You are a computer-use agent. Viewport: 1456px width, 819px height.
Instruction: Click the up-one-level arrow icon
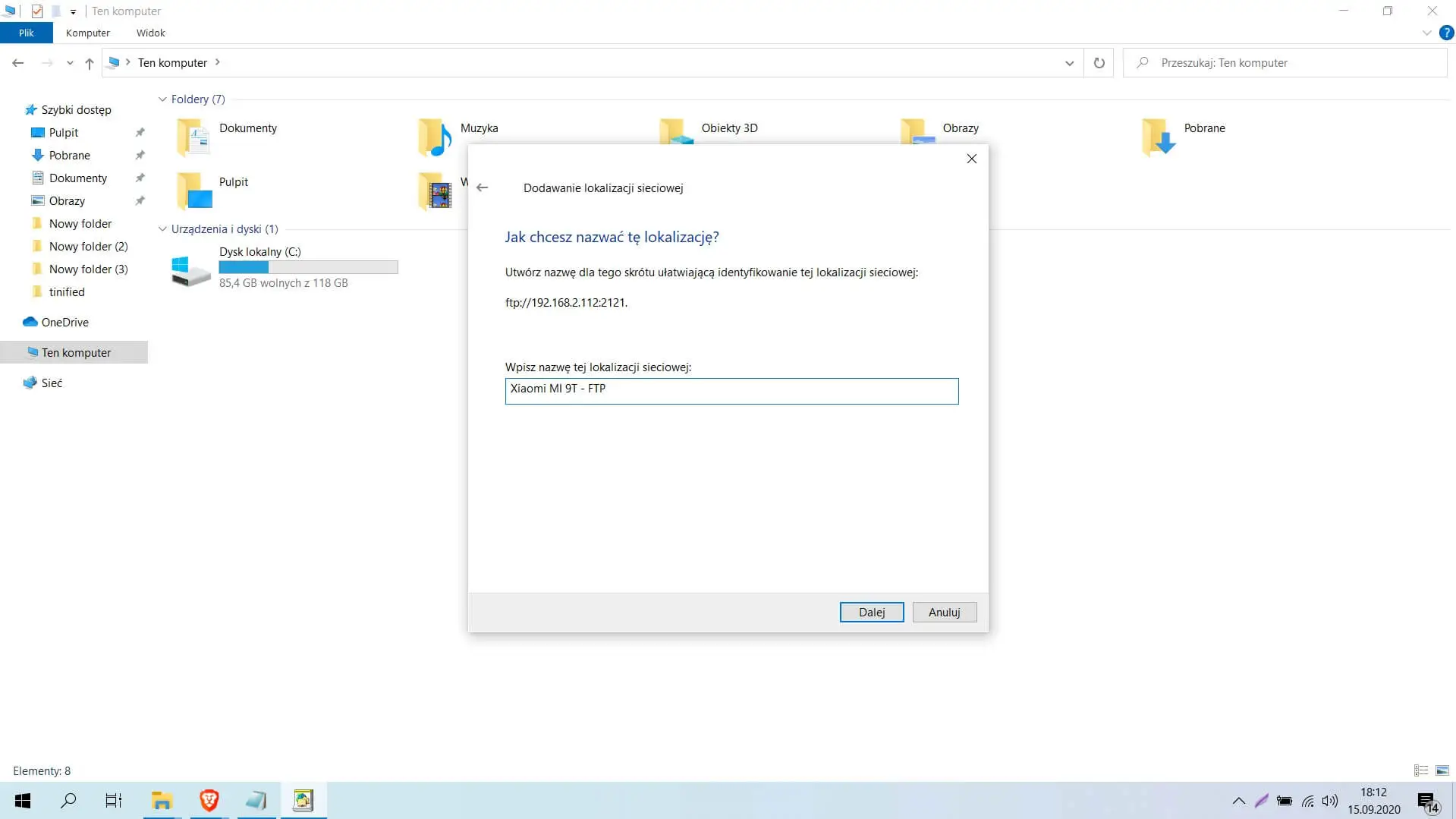pyautogui.click(x=90, y=64)
